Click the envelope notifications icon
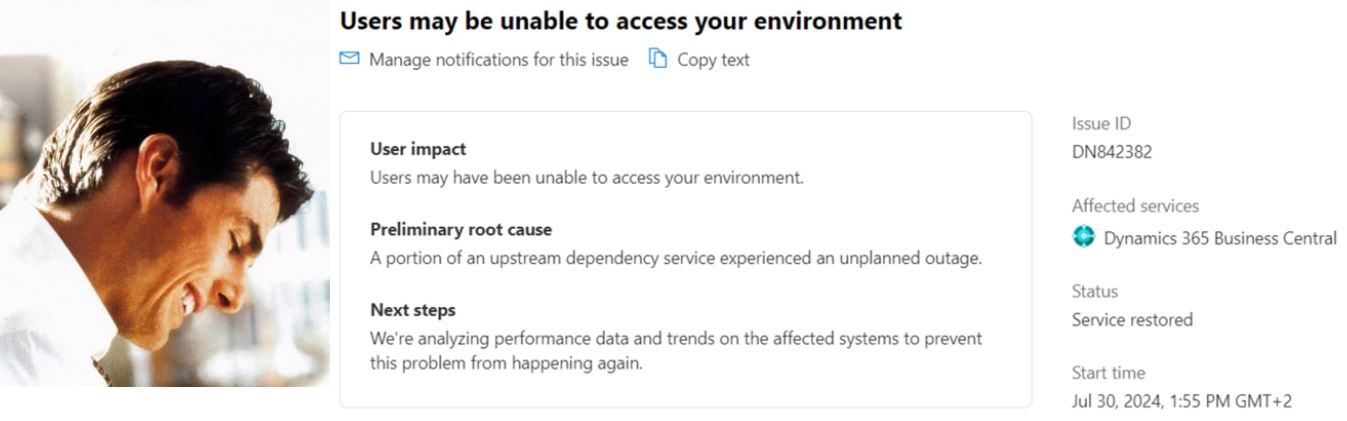The image size is (1347, 421). click(x=349, y=59)
